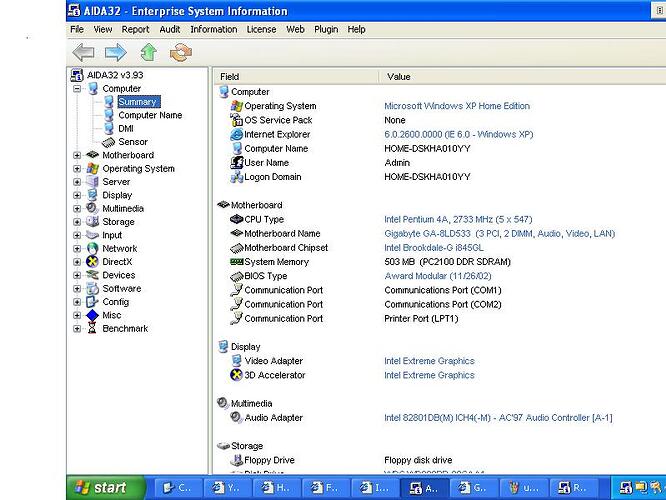Click the forward arrow toolbar icon

point(116,52)
